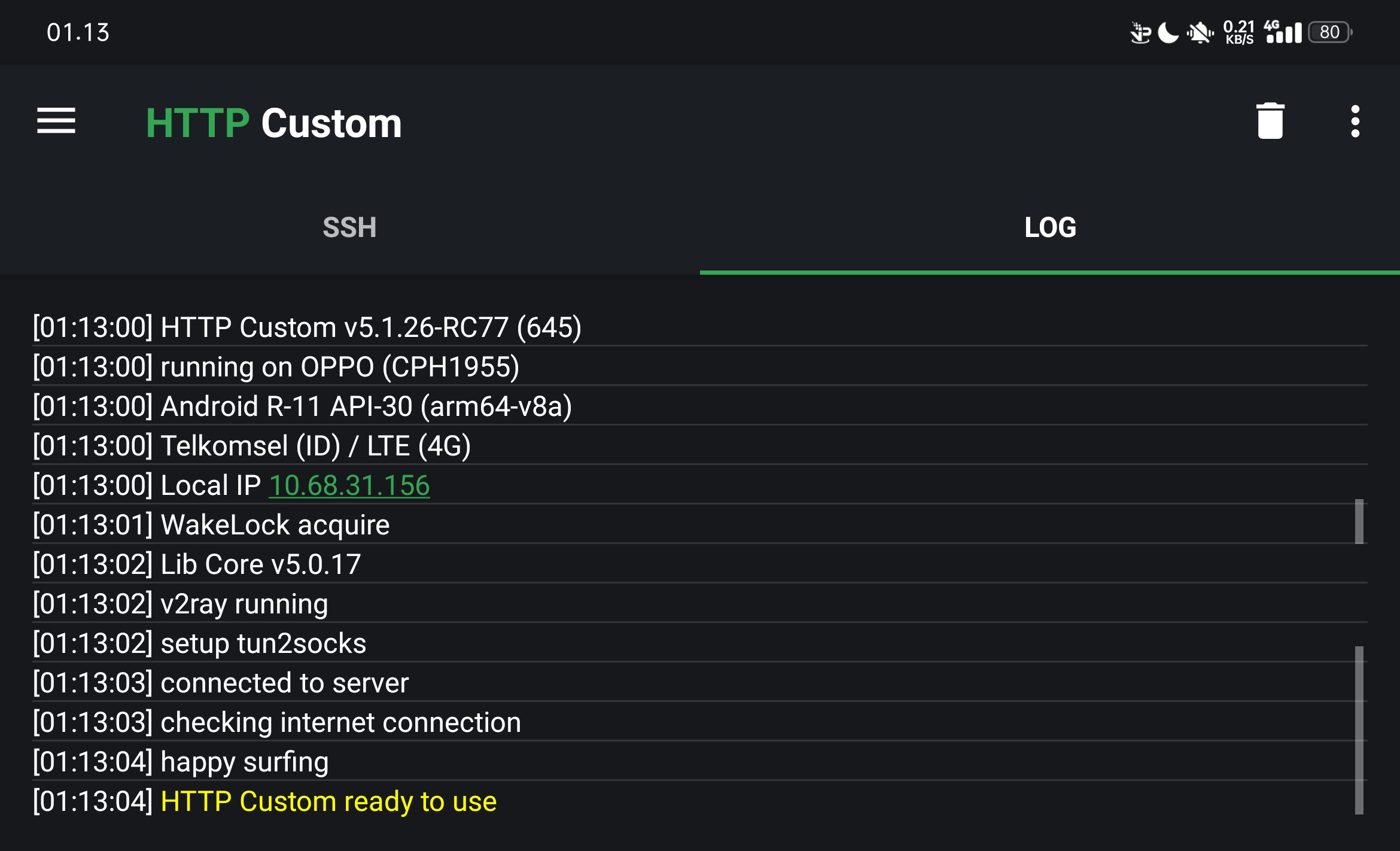The width and height of the screenshot is (1400, 851).
Task: Select the LOG tab
Action: coord(1050,228)
